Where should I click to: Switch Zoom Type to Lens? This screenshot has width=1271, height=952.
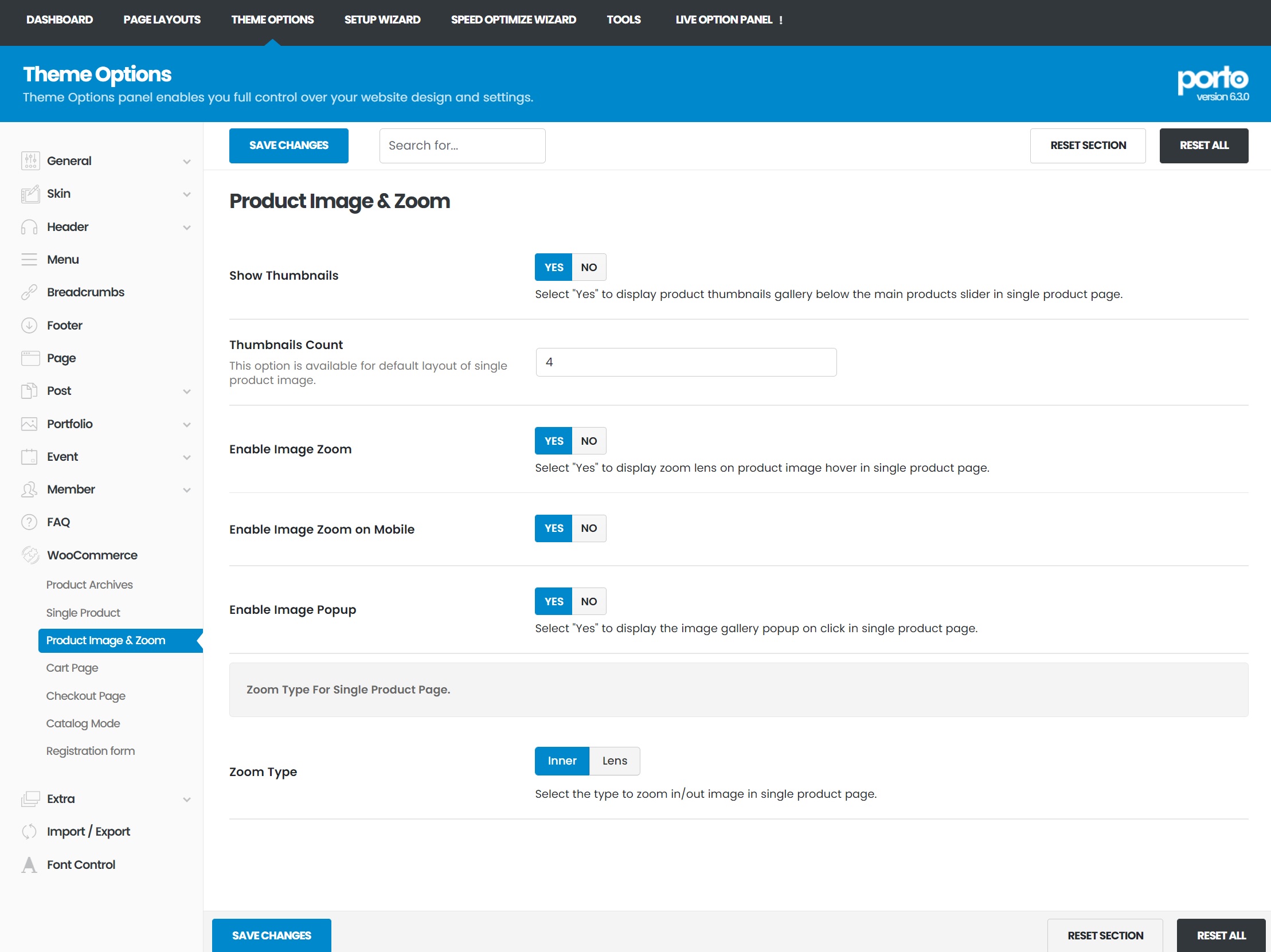(x=614, y=761)
